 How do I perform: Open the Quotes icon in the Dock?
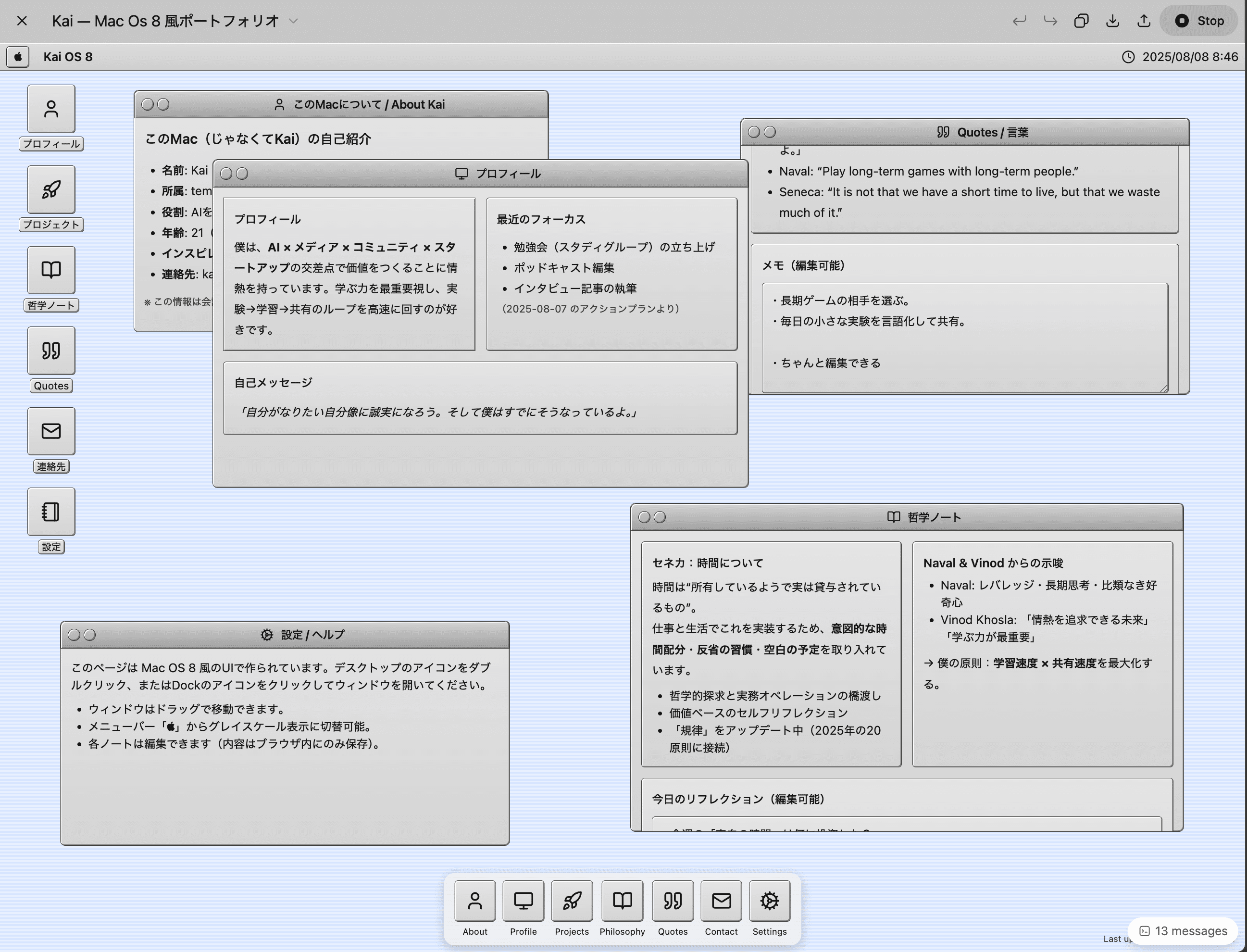pos(672,901)
